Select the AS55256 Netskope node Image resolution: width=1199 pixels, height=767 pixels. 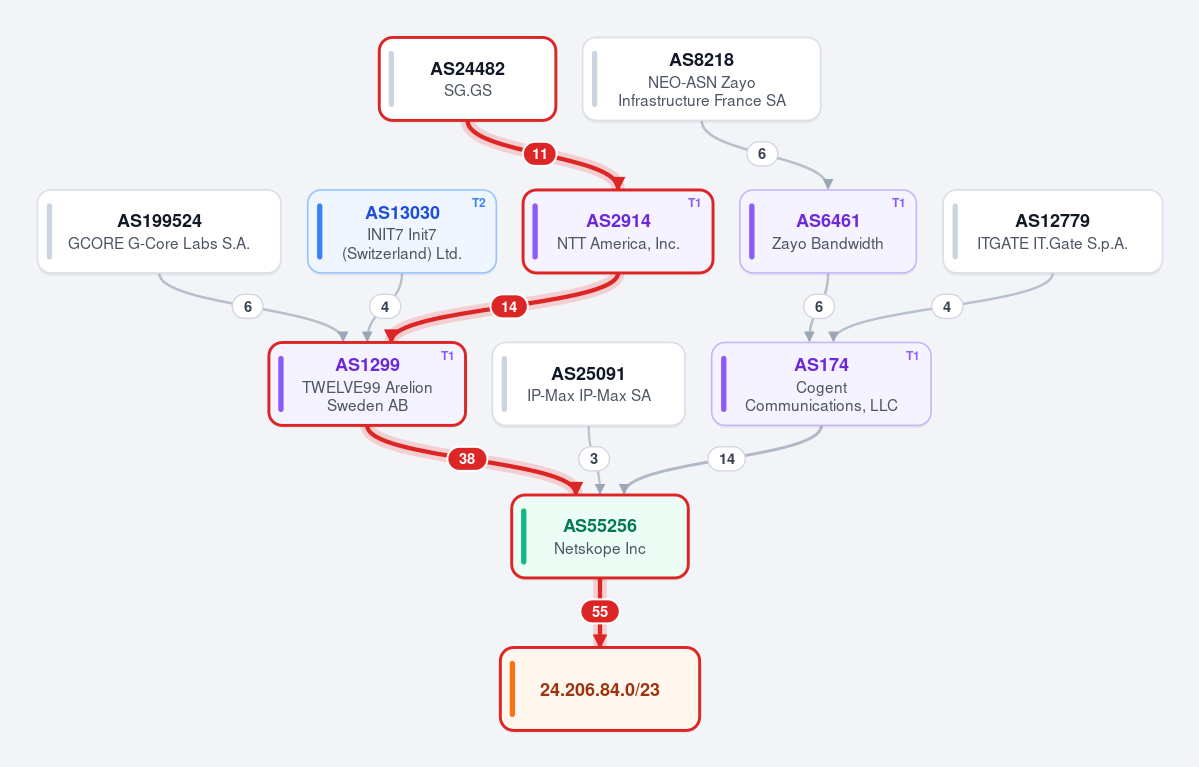pos(600,536)
